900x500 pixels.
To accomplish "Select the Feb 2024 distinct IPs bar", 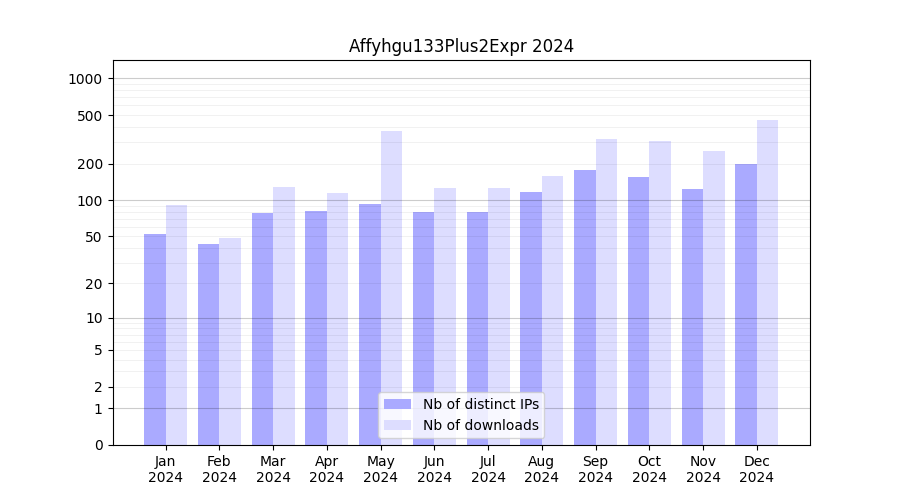I will (209, 345).
